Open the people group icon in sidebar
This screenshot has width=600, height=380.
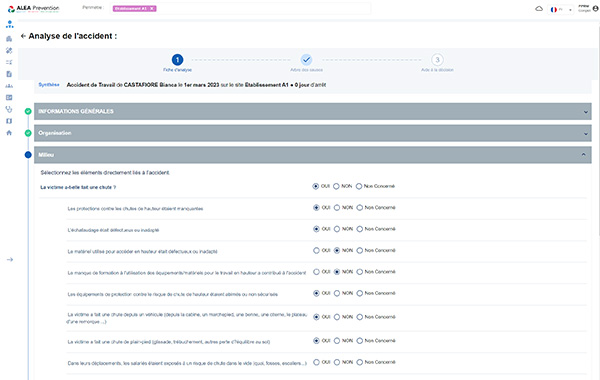pos(9,86)
